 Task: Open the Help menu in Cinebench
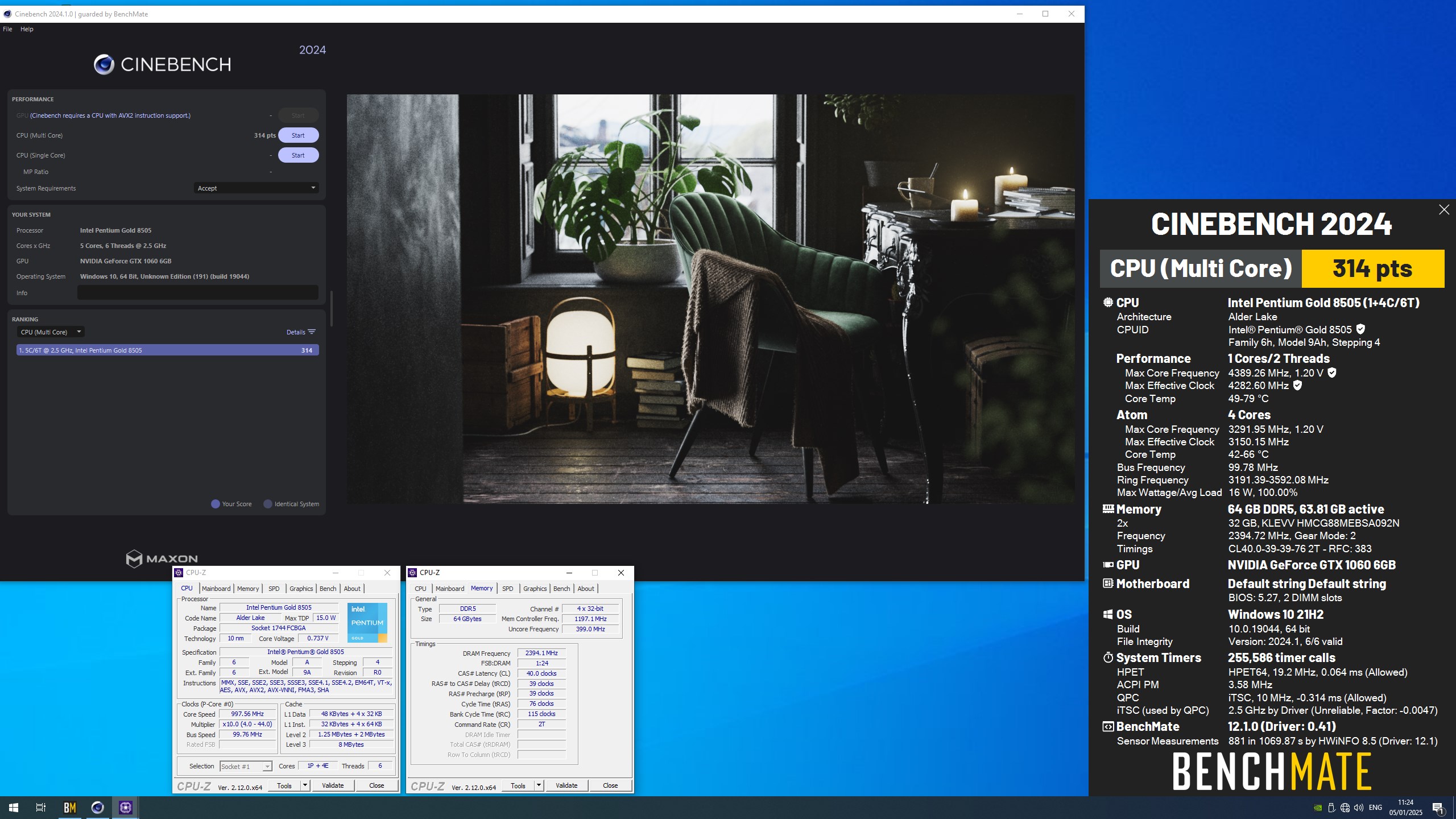(x=27, y=29)
